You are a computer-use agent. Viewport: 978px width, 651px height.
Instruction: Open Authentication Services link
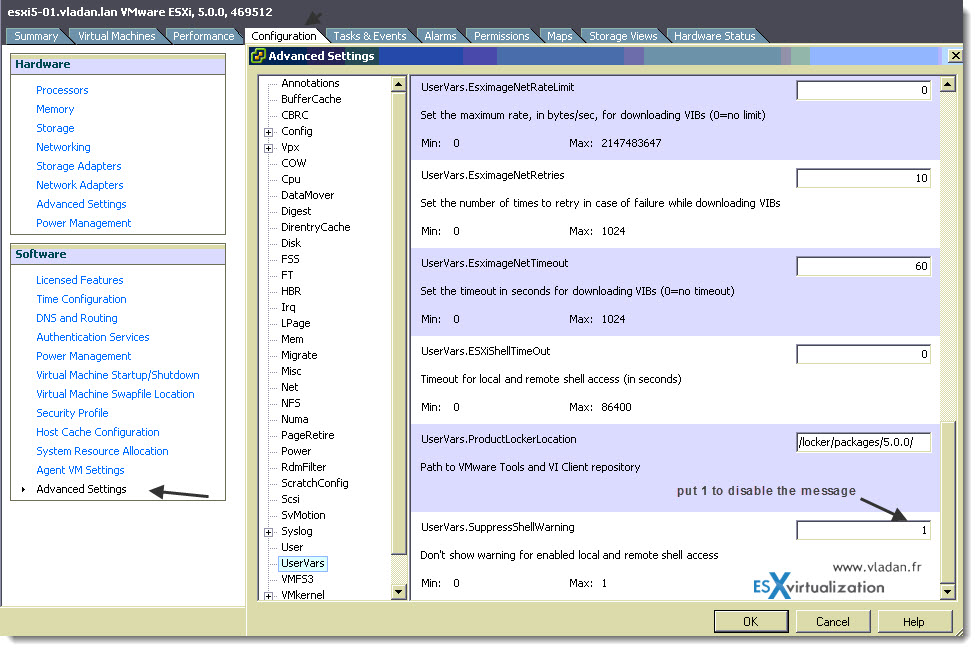pos(93,337)
